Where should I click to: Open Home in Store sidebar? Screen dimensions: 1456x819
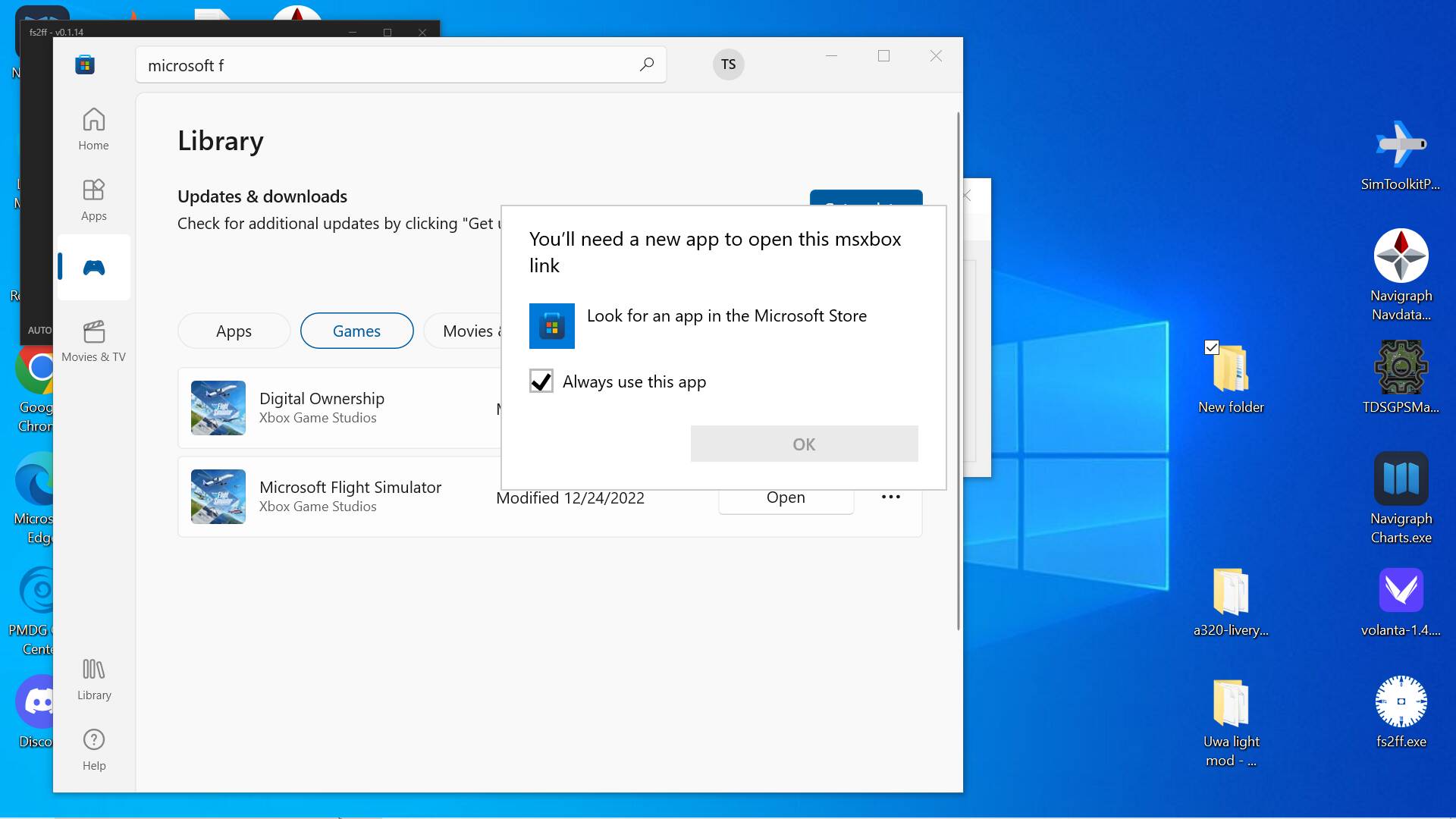93,129
